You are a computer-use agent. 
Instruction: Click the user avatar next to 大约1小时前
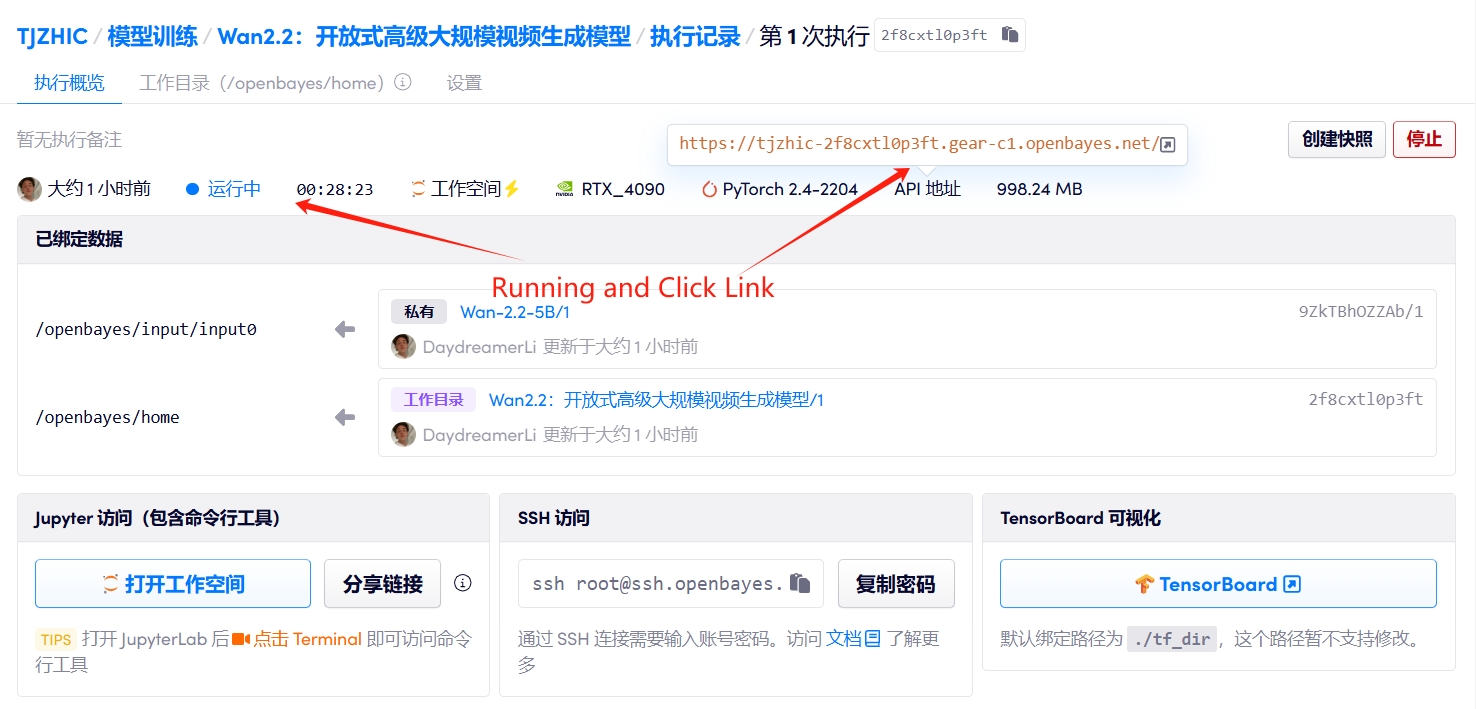coord(30,188)
